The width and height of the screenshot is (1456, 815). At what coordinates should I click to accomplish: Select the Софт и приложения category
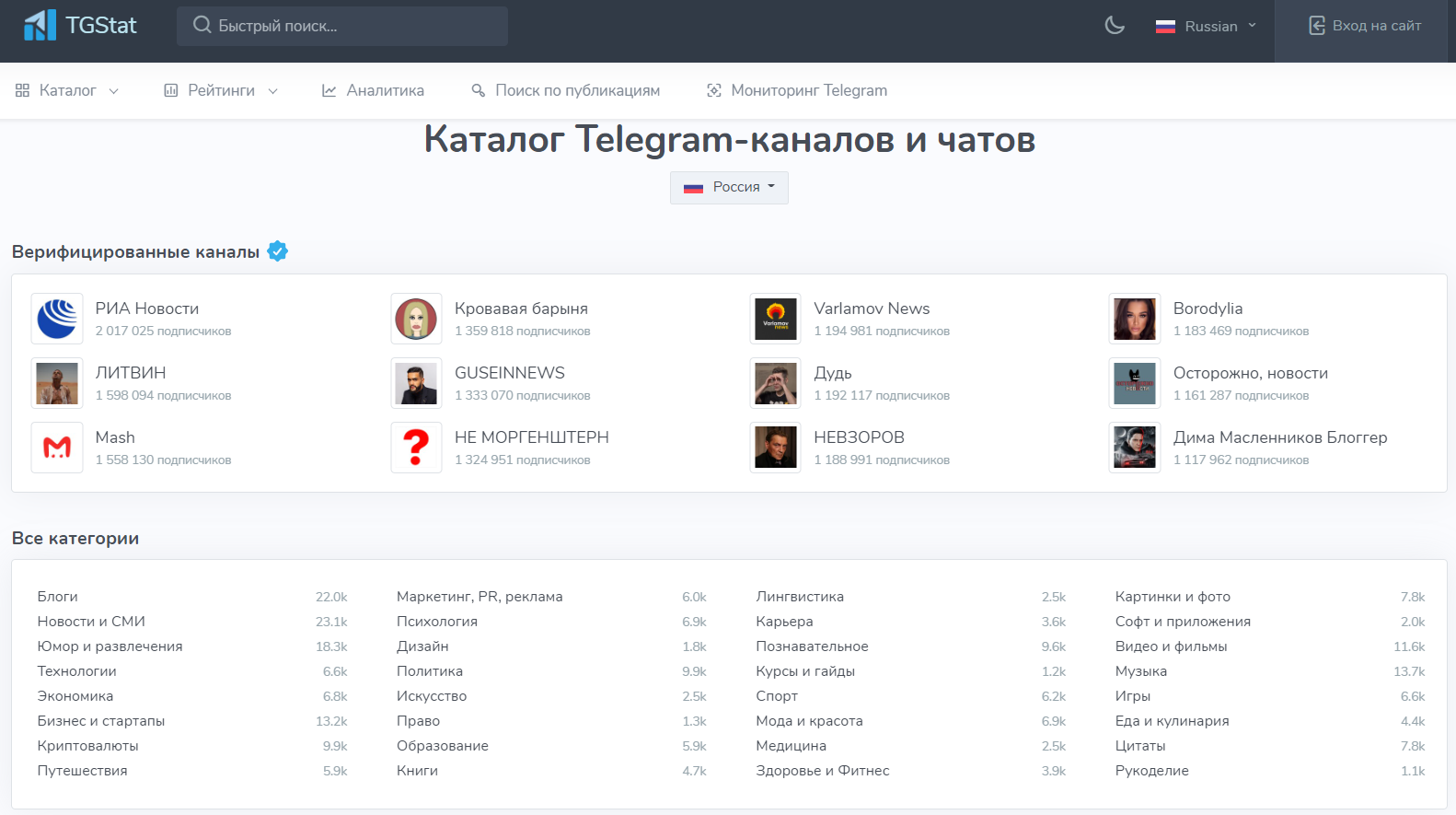coord(1183,622)
